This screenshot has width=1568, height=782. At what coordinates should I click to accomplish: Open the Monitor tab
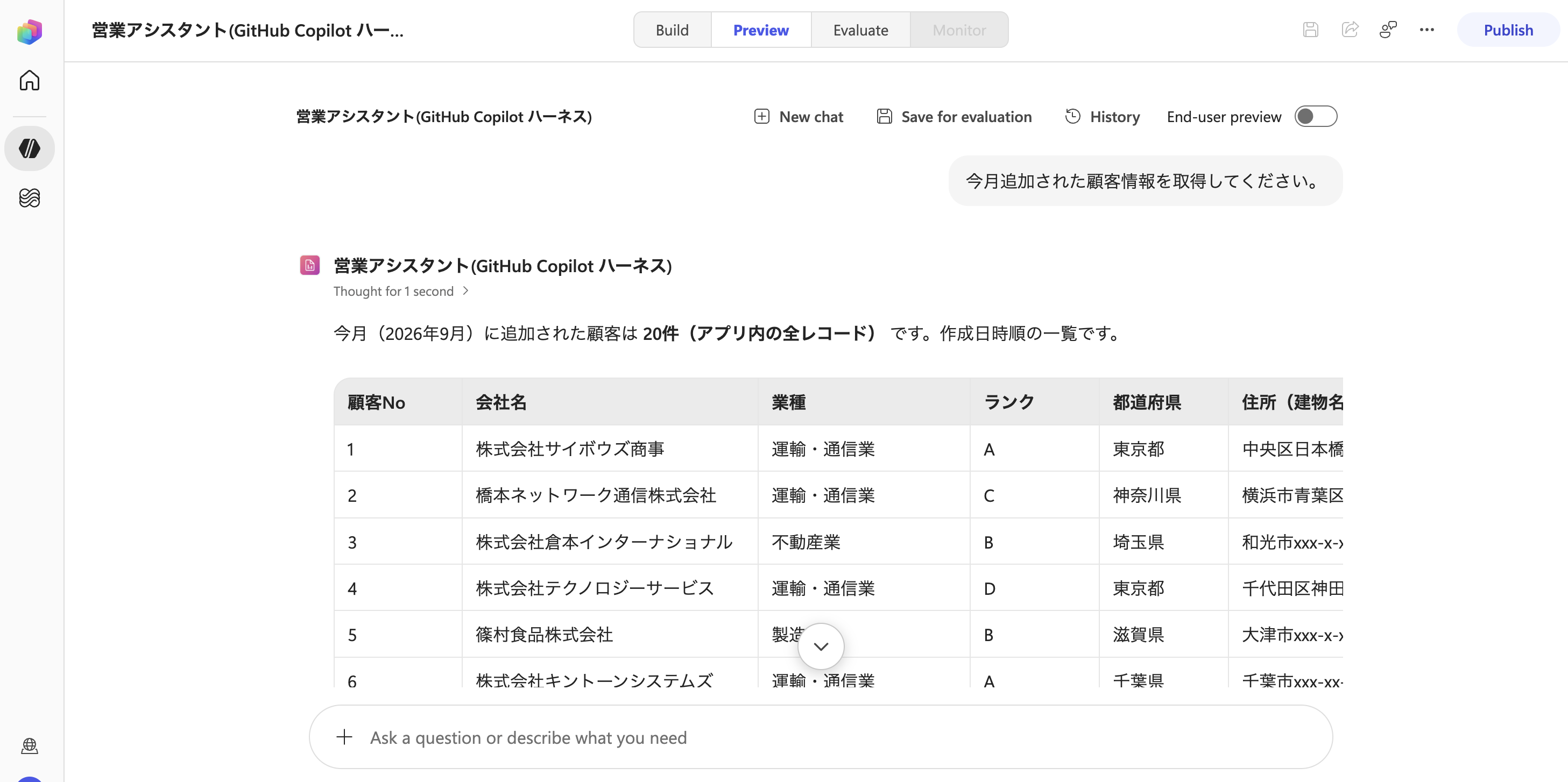click(x=959, y=30)
